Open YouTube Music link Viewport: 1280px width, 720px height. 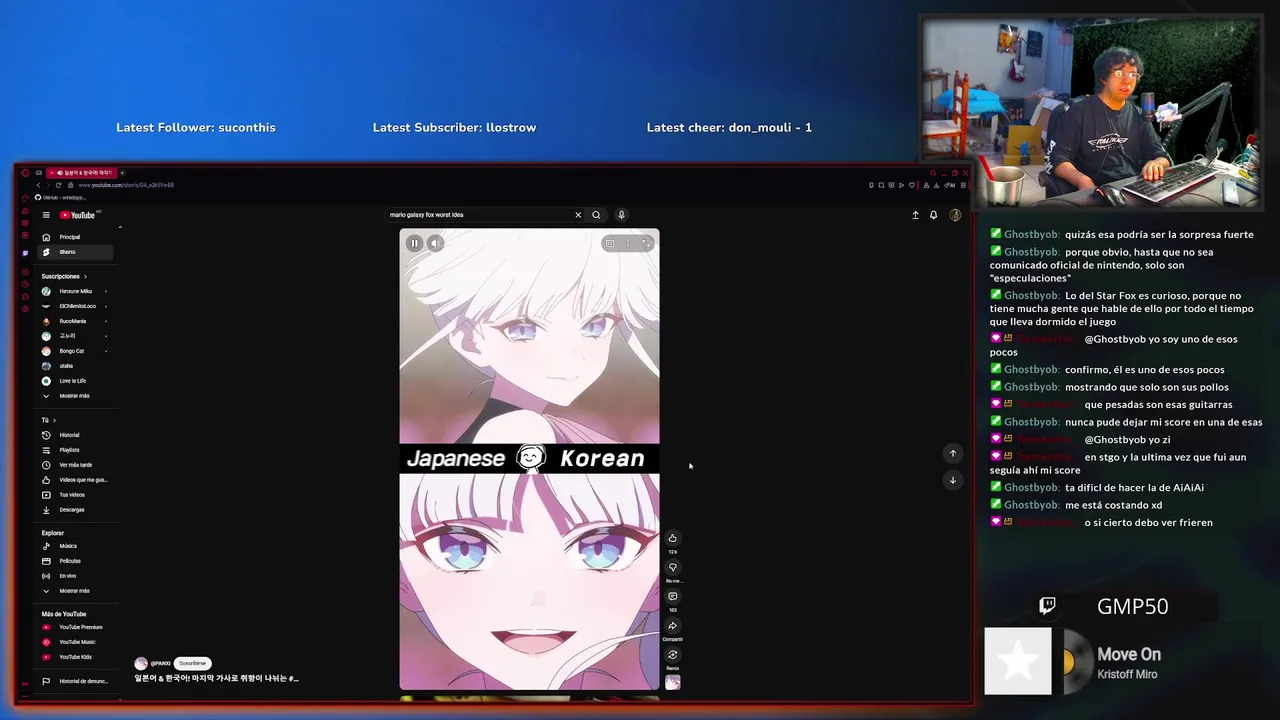pyautogui.click(x=77, y=642)
